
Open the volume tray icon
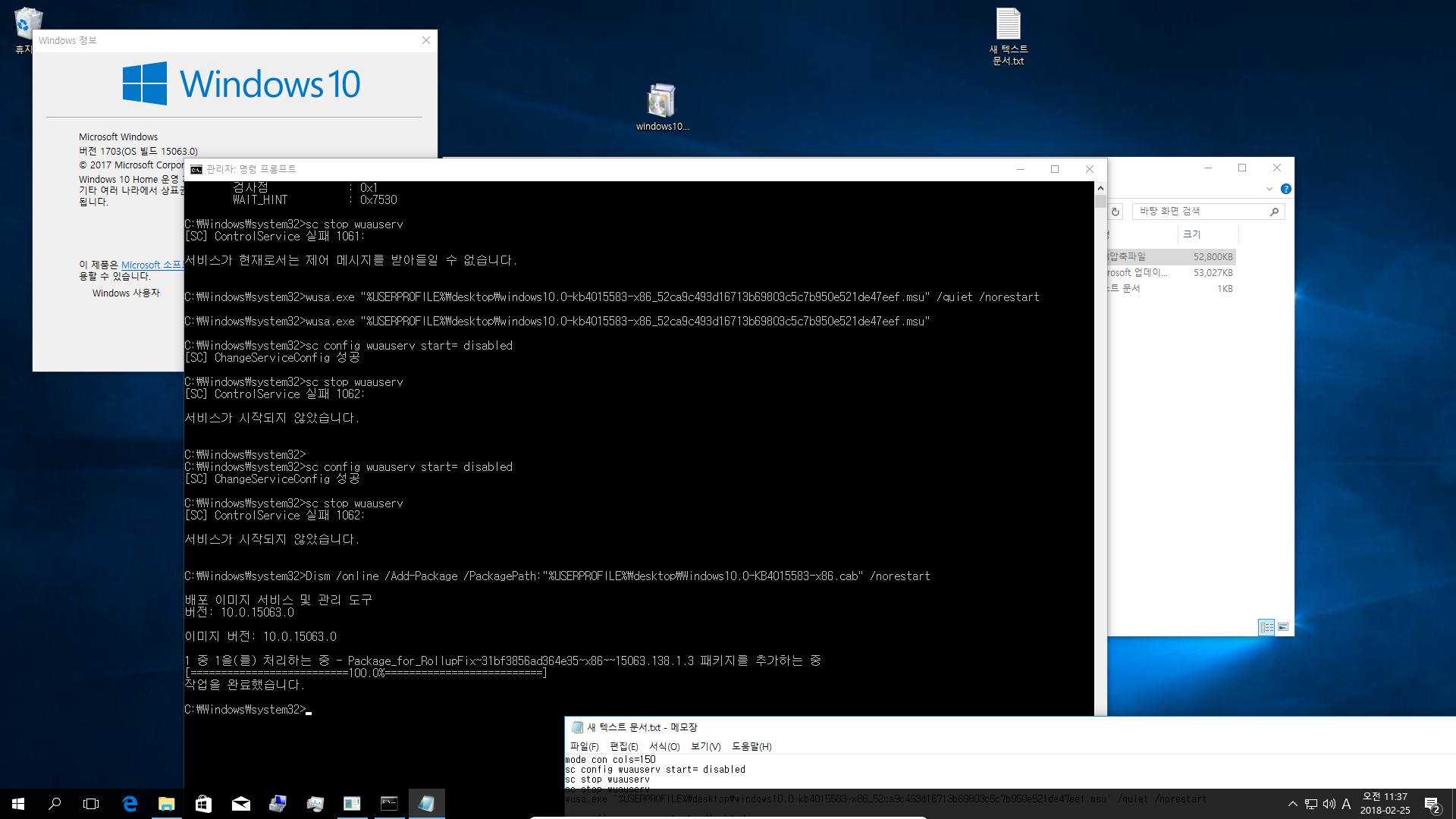1329,804
